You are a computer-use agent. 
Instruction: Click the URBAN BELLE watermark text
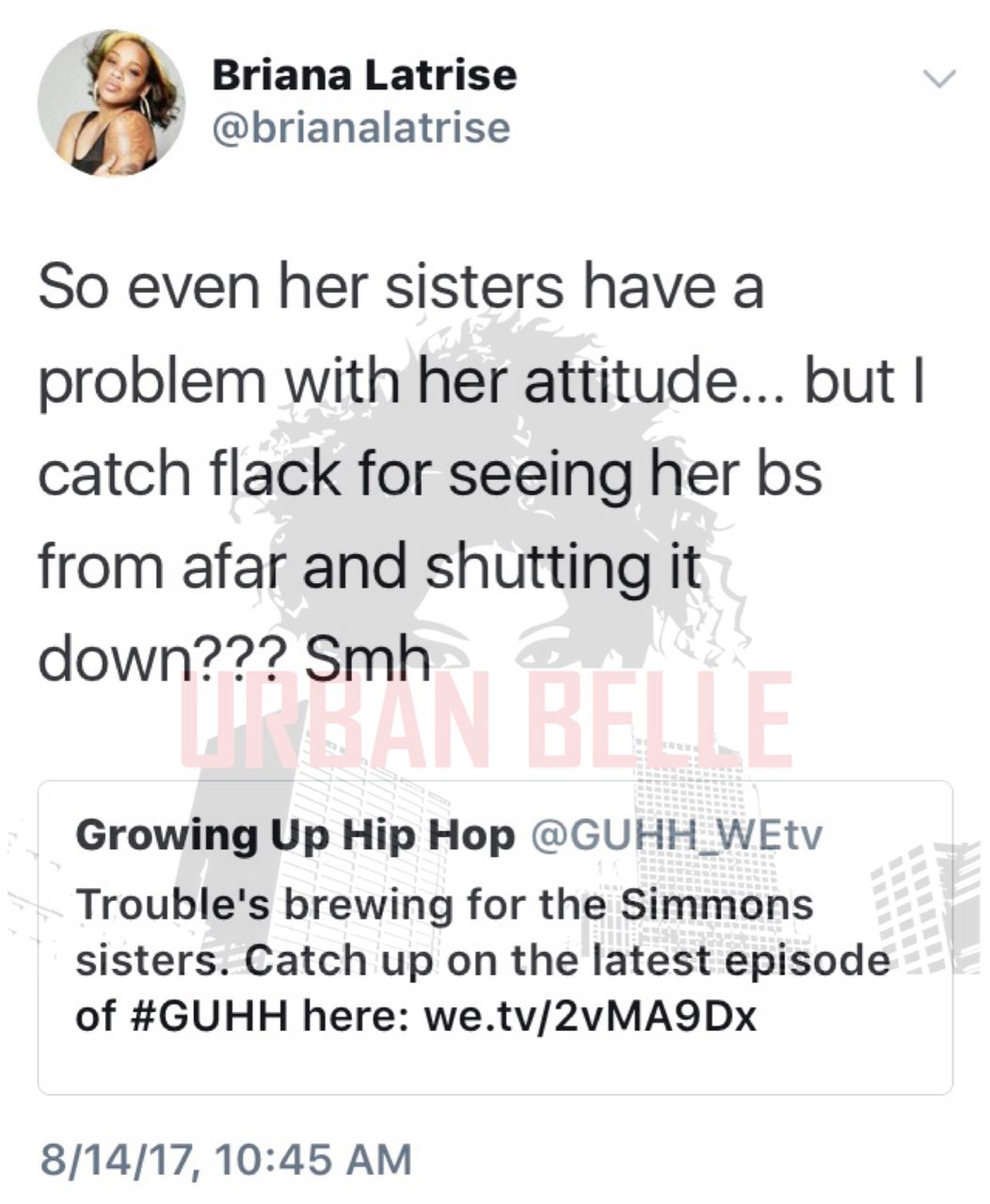coord(487,721)
